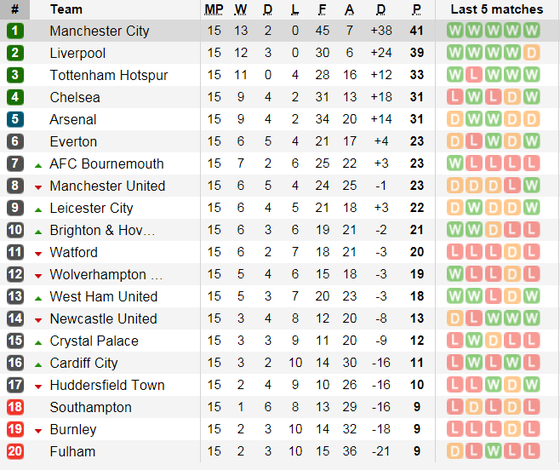Click Fulham's green win result badge
The height and width of the screenshot is (470, 560).
point(493,451)
